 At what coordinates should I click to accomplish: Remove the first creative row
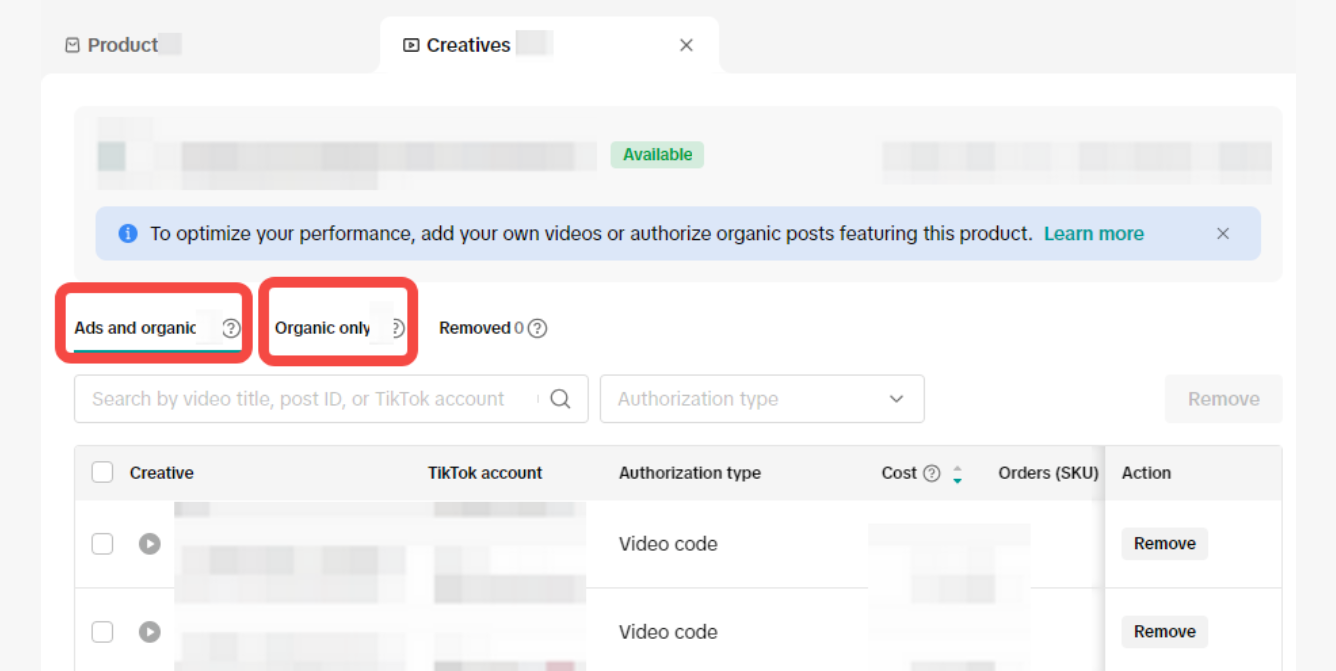1164,544
